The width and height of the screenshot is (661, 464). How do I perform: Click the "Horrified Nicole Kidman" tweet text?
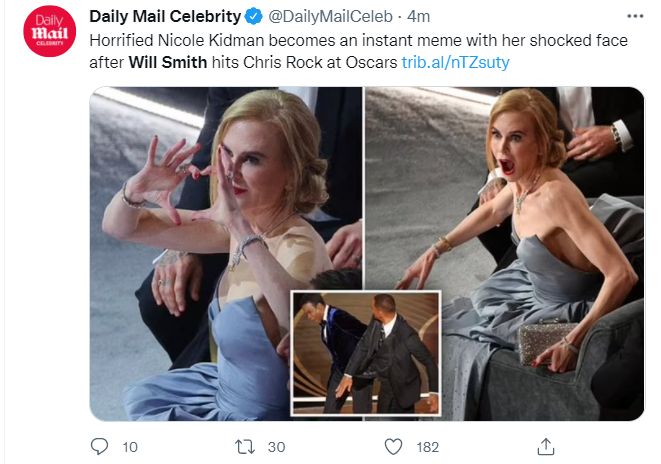coord(180,40)
